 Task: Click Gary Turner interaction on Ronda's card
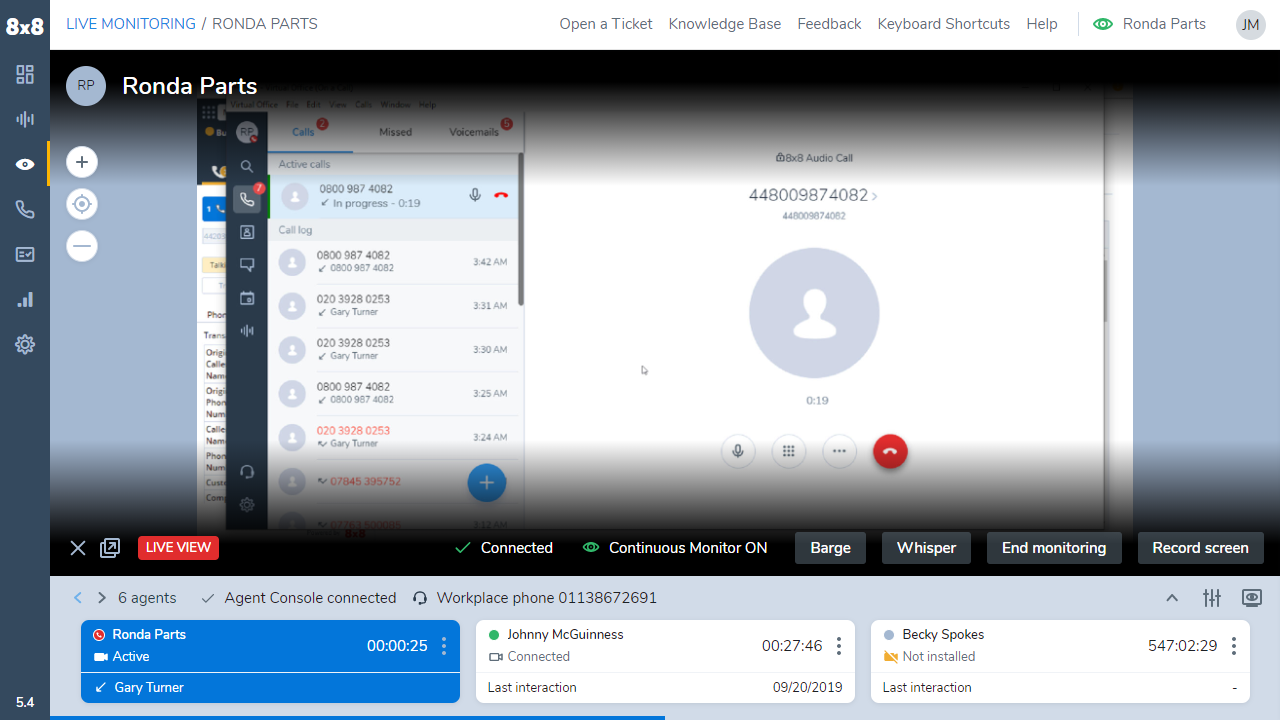coord(149,688)
